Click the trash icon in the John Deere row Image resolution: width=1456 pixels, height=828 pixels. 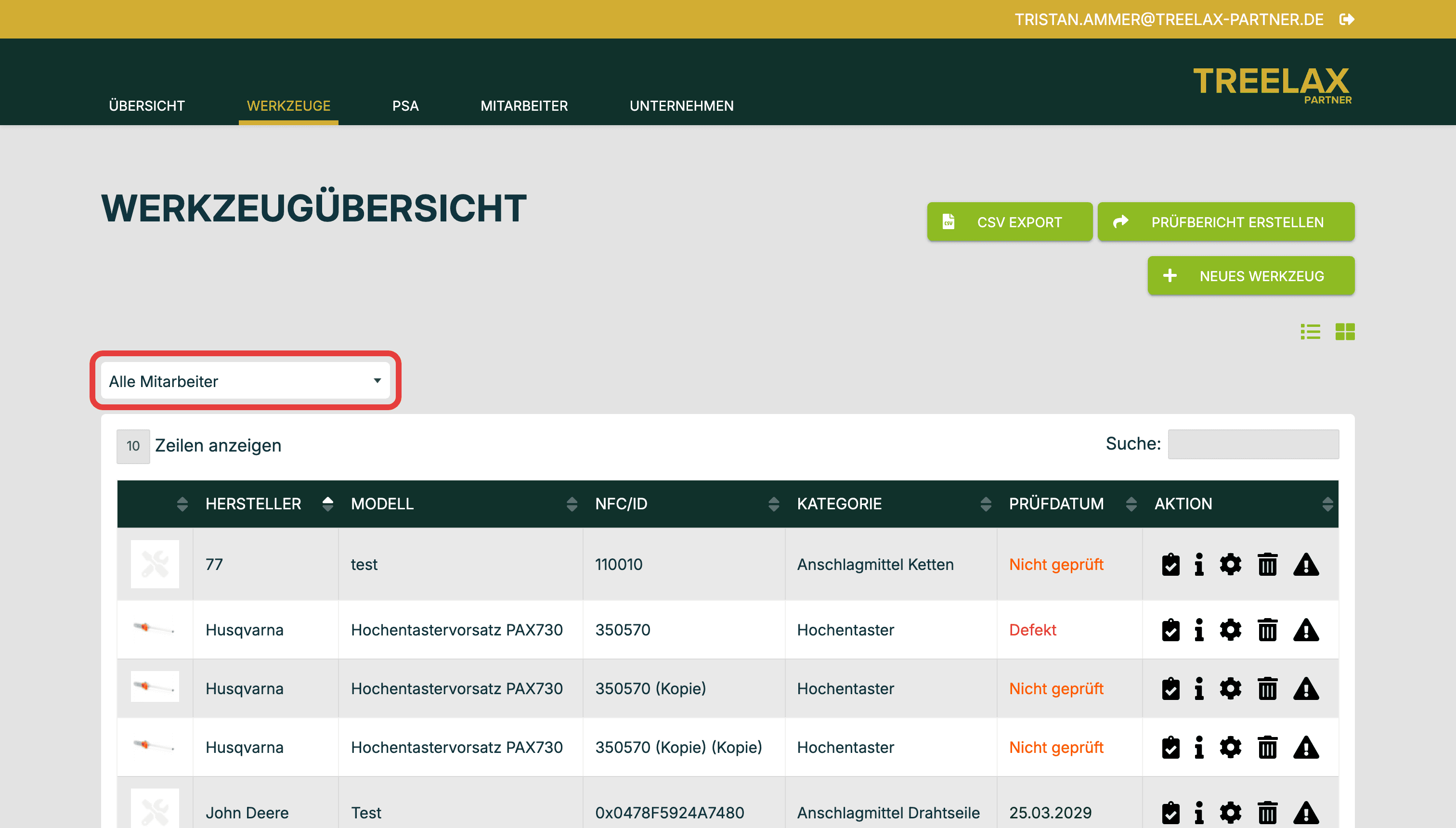coord(1267,813)
